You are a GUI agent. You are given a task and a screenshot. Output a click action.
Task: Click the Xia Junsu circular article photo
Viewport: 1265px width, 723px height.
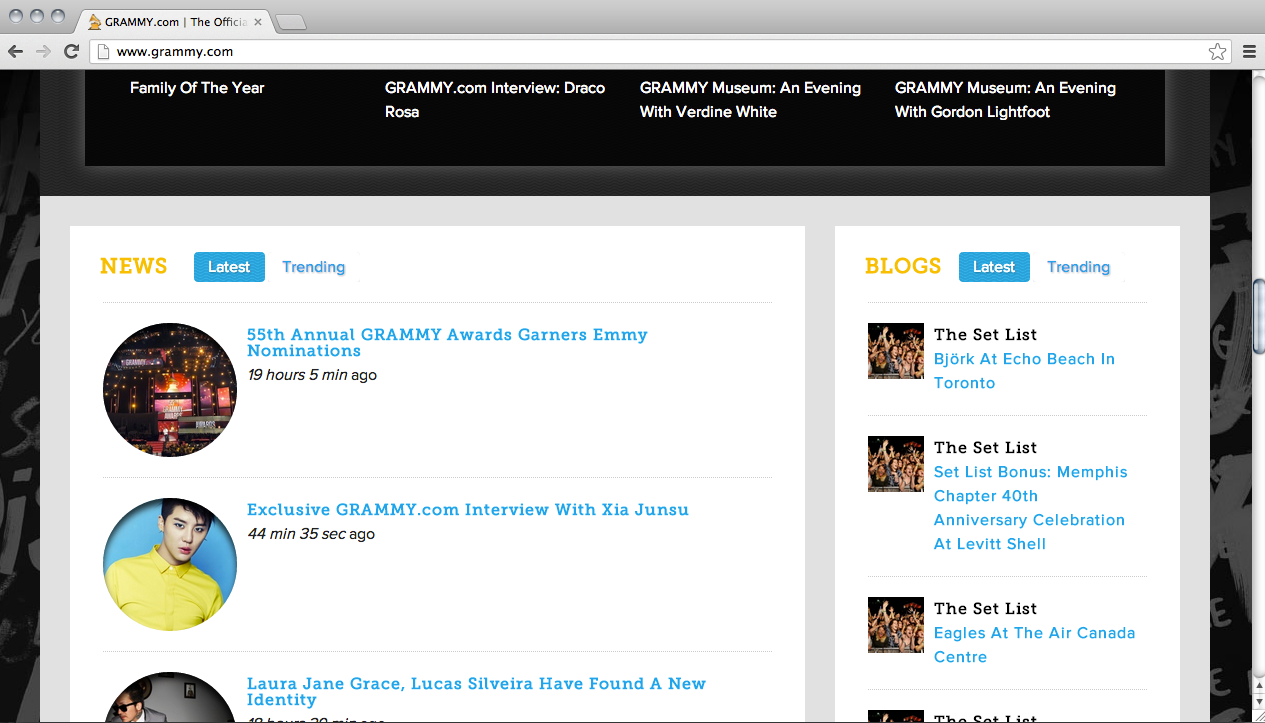169,564
